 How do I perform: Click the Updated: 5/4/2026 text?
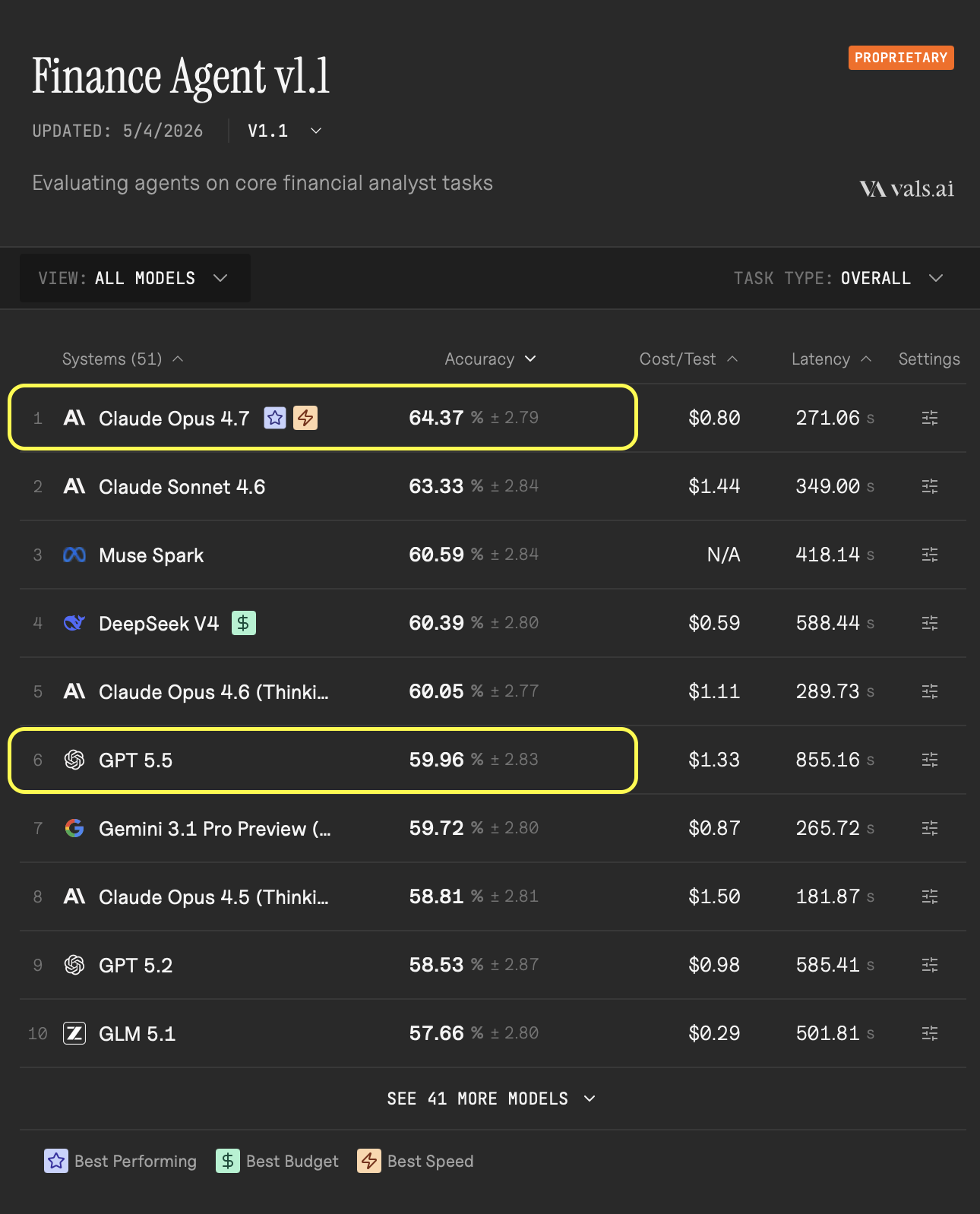[118, 131]
